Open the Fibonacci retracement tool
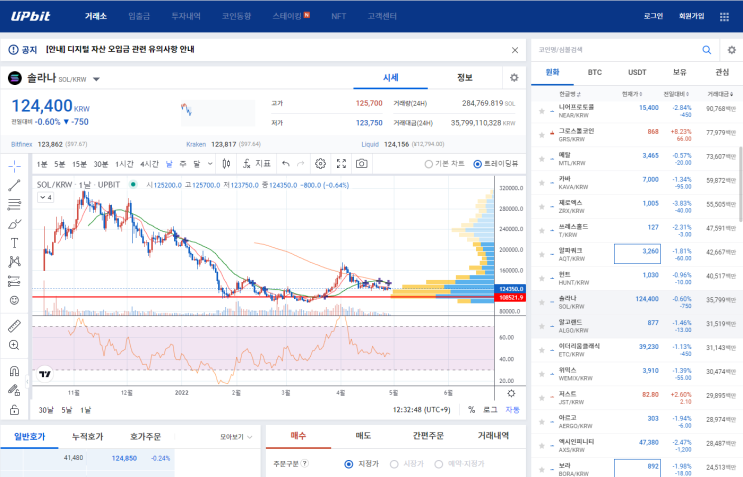 point(14,204)
